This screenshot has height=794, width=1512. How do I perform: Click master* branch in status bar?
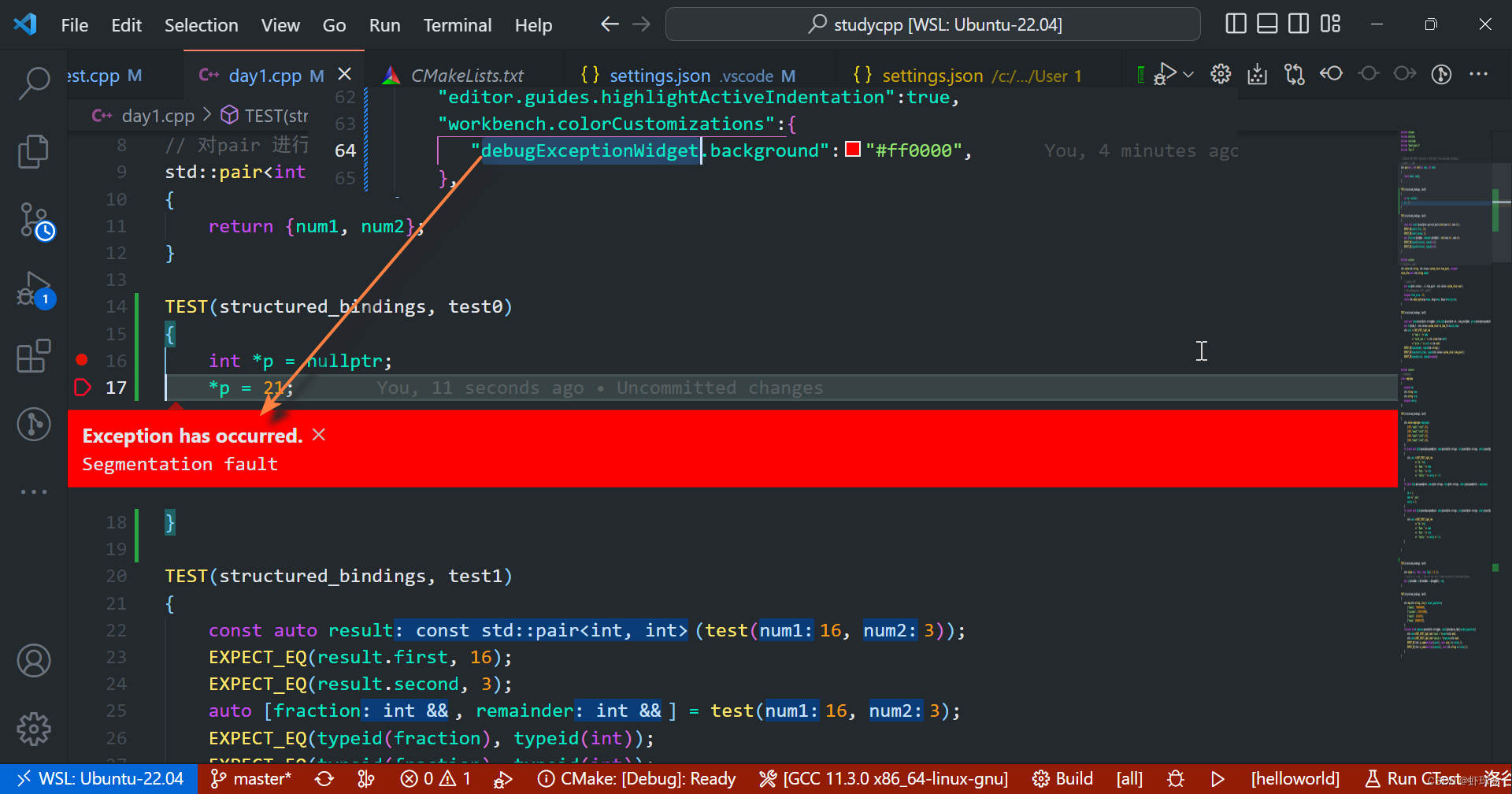(x=251, y=779)
